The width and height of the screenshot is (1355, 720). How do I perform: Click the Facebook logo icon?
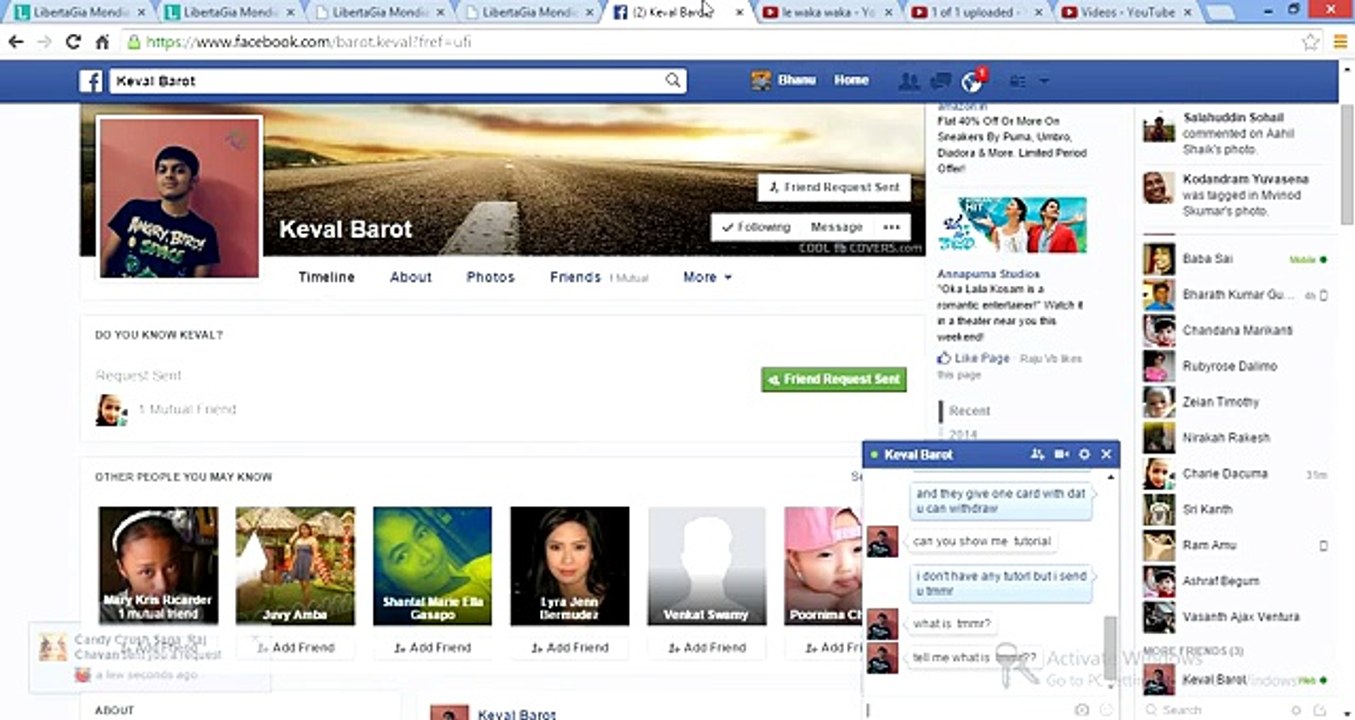[x=91, y=81]
